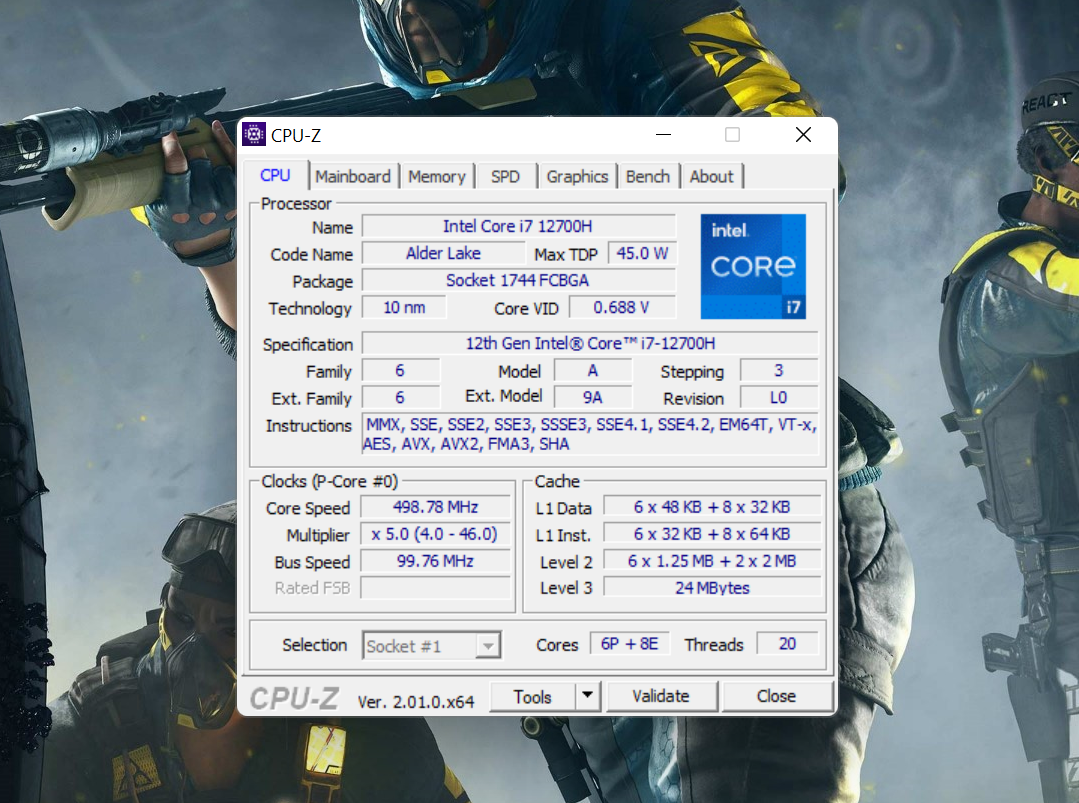This screenshot has height=803, width=1079.
Task: Select the CPU tab
Action: (275, 176)
